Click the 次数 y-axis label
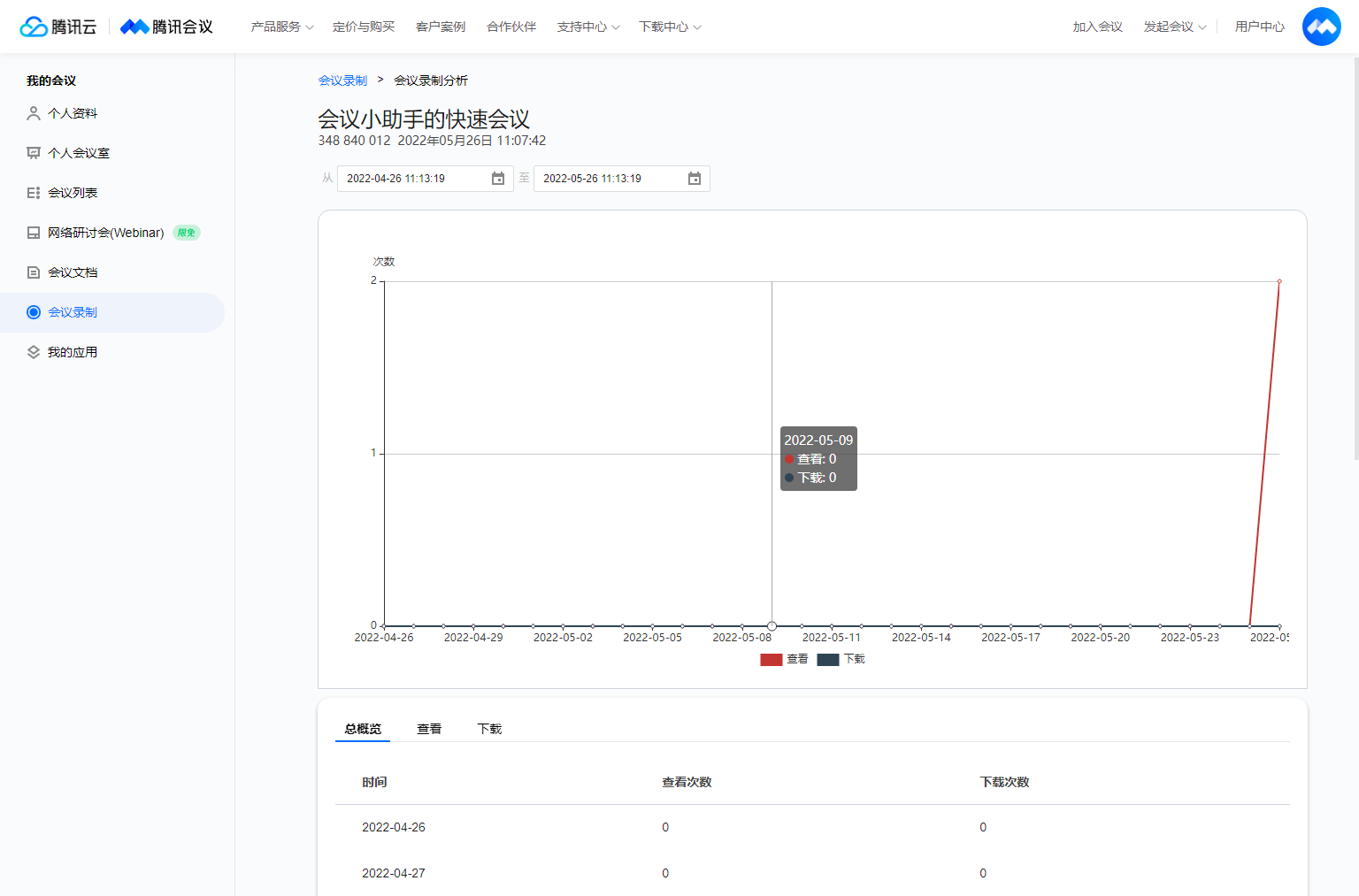Image resolution: width=1359 pixels, height=896 pixels. click(384, 262)
